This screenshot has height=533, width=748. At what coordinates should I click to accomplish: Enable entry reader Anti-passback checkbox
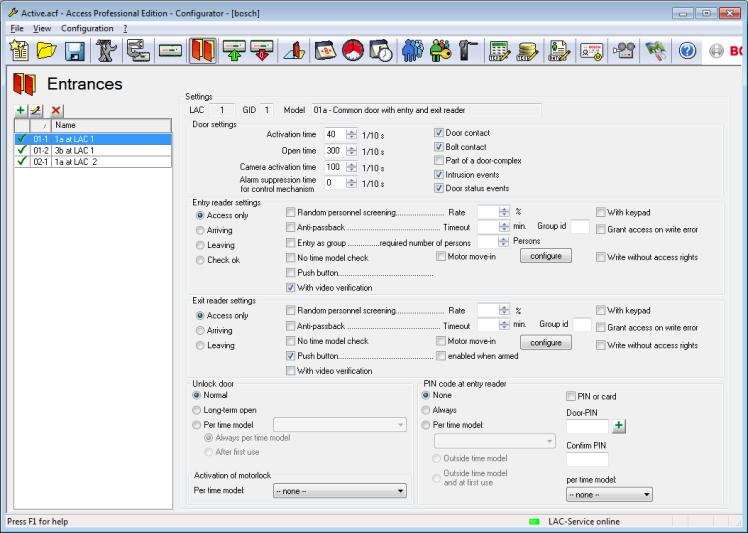[x=291, y=228]
